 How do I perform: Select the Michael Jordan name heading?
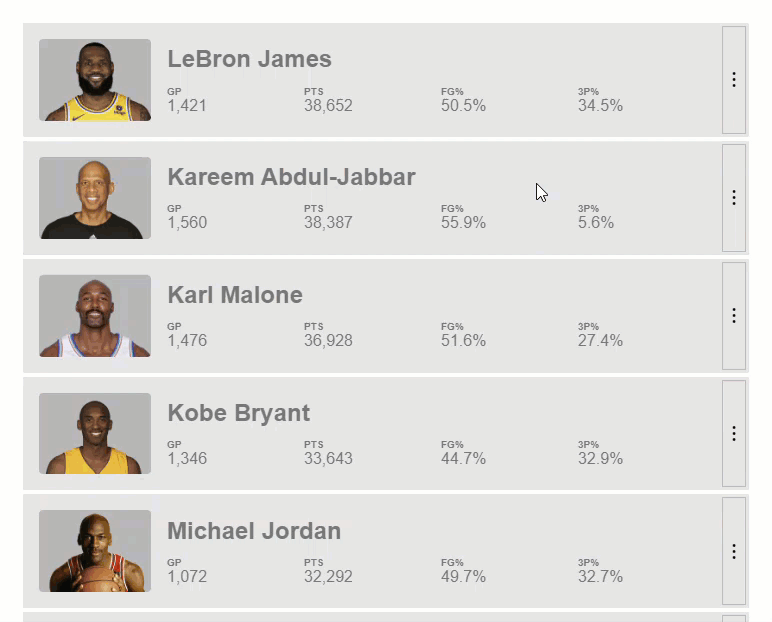coord(254,531)
